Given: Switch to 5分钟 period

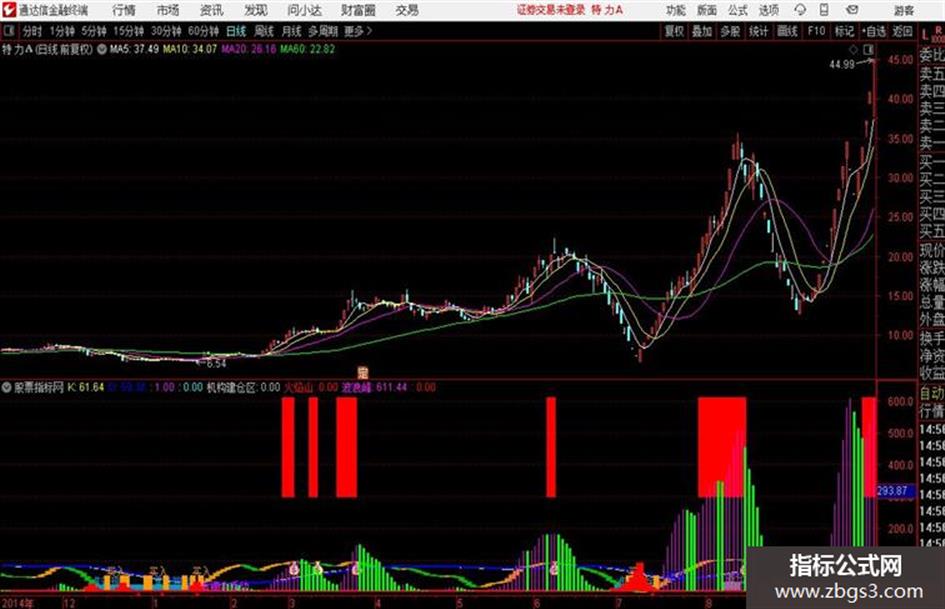Looking at the screenshot, I should pos(94,31).
